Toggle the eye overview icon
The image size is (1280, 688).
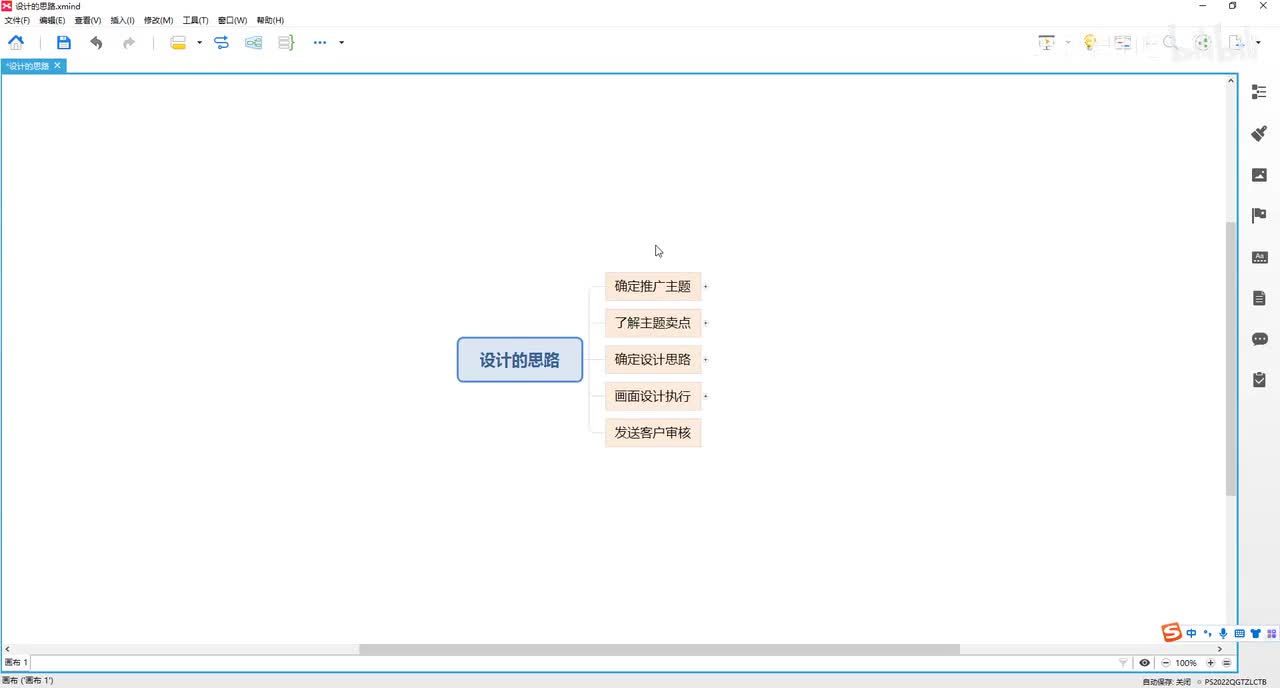click(x=1145, y=663)
